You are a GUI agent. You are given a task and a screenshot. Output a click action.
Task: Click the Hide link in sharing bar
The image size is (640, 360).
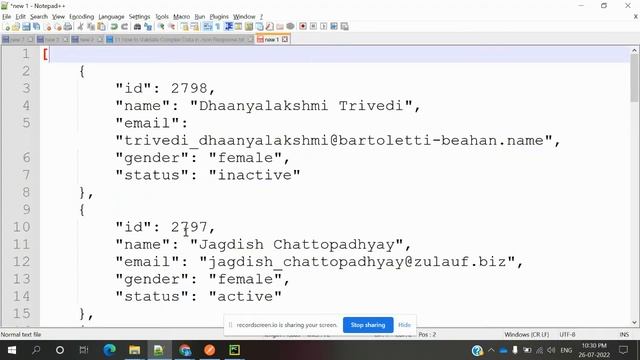click(404, 325)
